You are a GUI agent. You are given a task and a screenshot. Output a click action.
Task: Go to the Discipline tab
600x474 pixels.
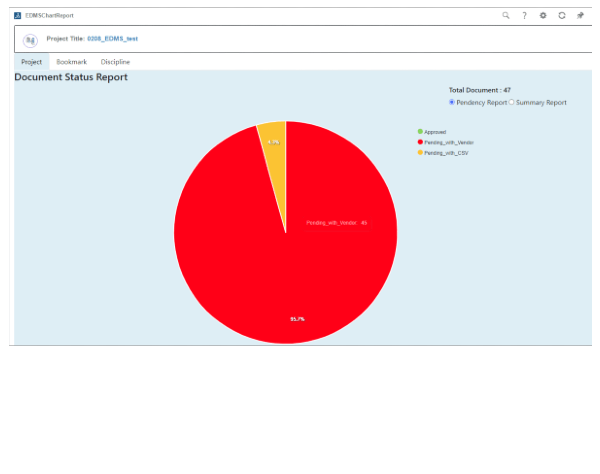[x=115, y=62]
